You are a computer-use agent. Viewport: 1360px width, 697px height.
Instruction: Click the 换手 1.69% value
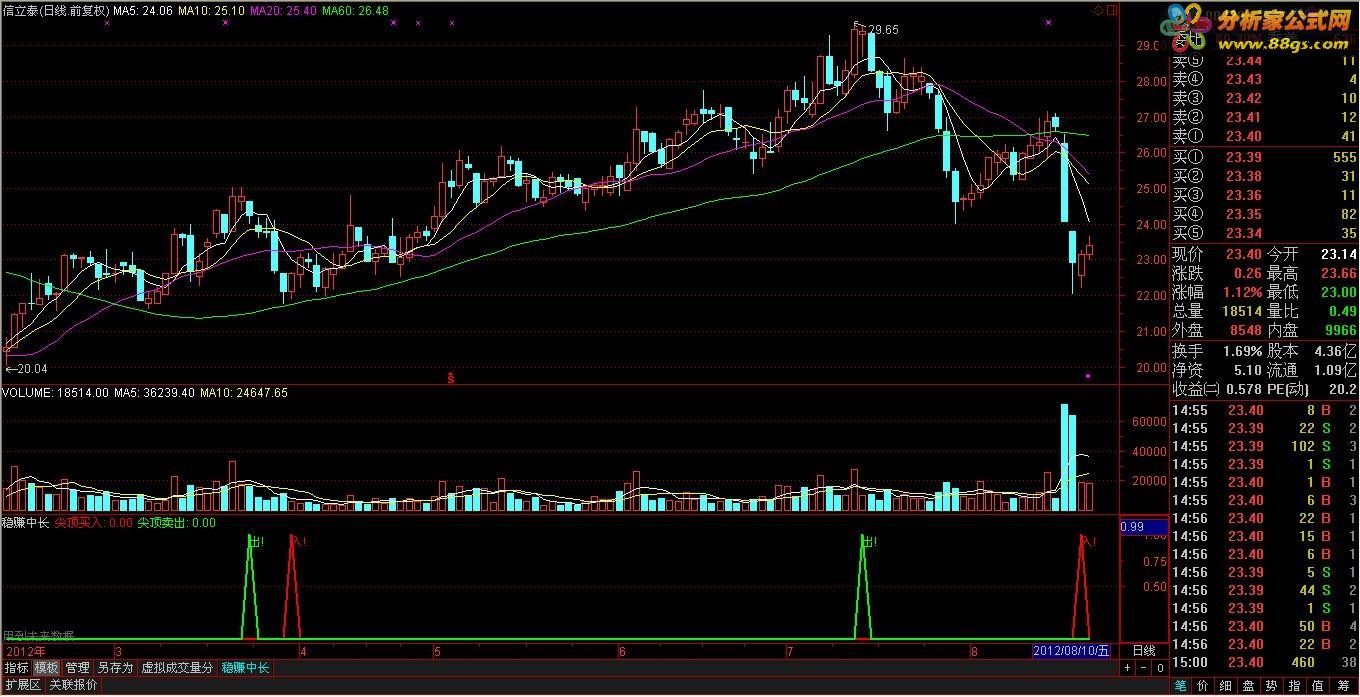(1241, 351)
